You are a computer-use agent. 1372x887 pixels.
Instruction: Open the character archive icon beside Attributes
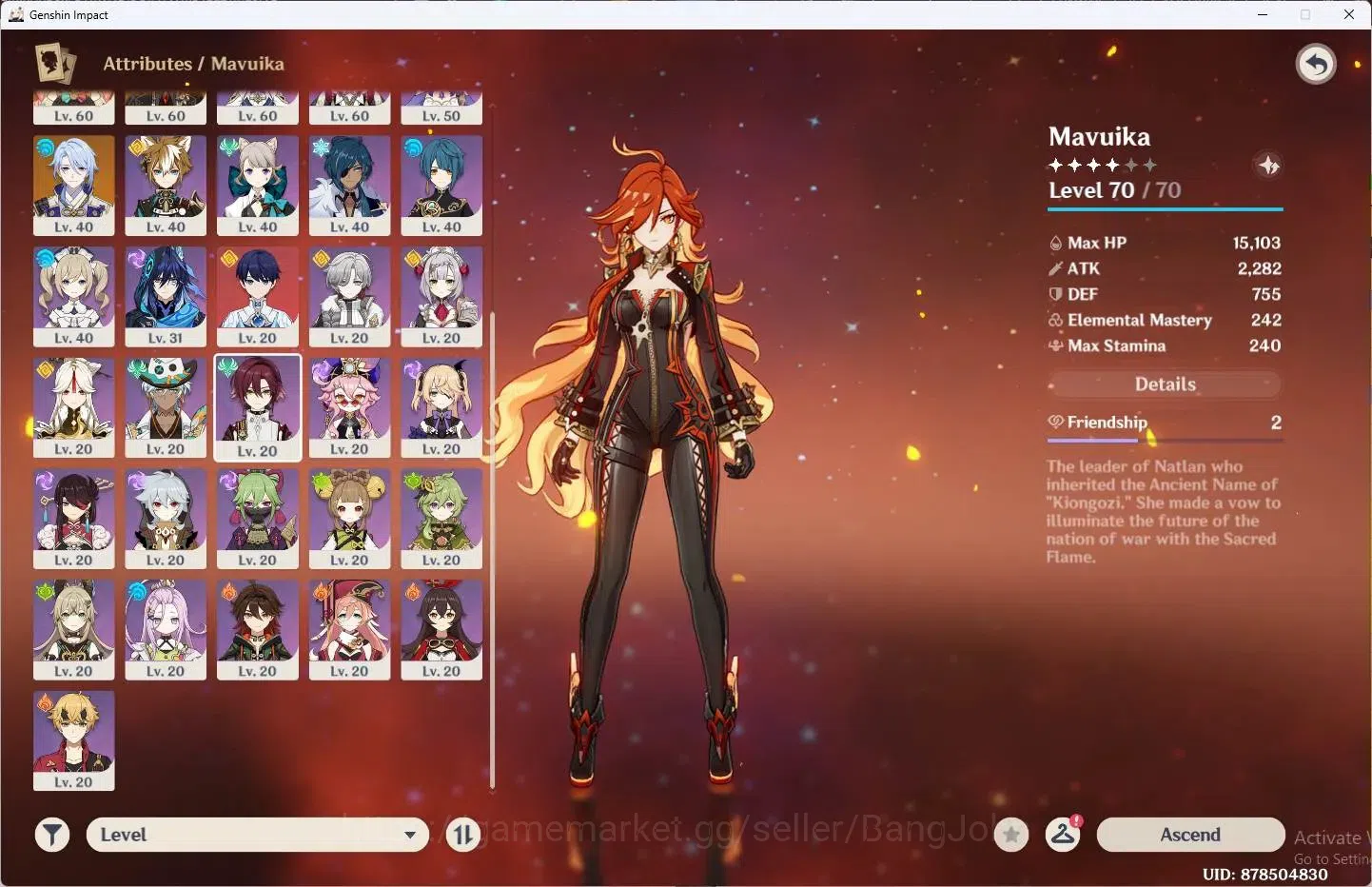click(55, 64)
